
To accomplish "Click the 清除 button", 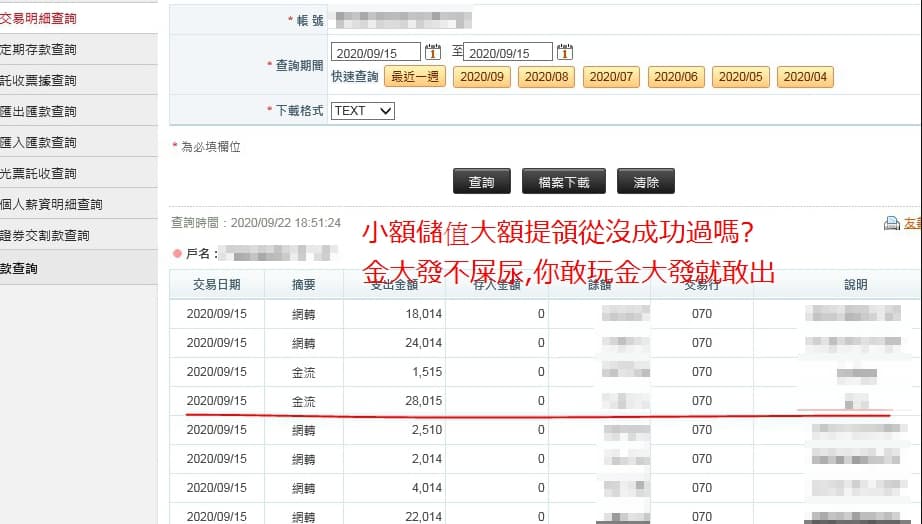I will 646,182.
